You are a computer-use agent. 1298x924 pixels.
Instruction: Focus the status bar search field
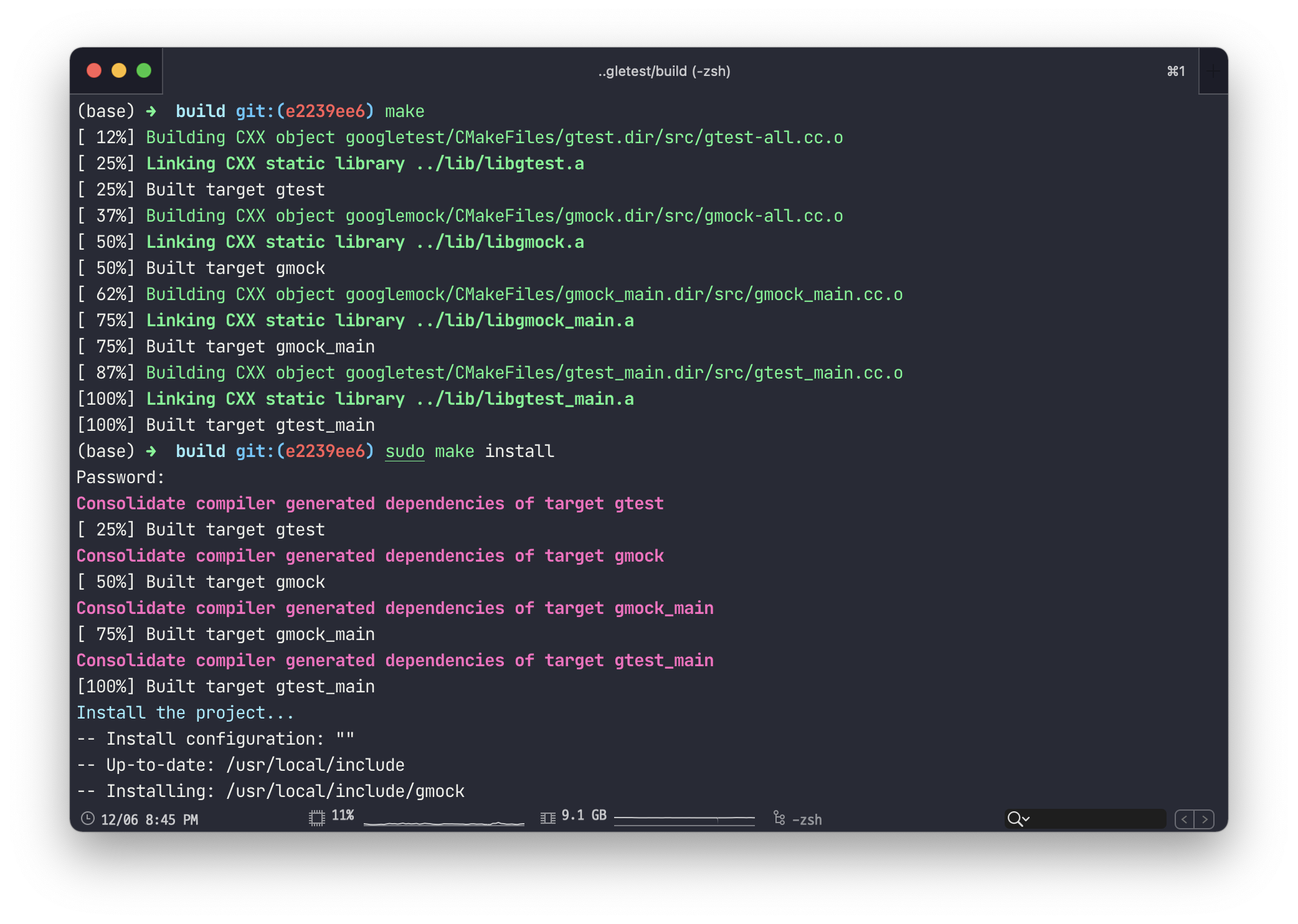coord(1096,819)
